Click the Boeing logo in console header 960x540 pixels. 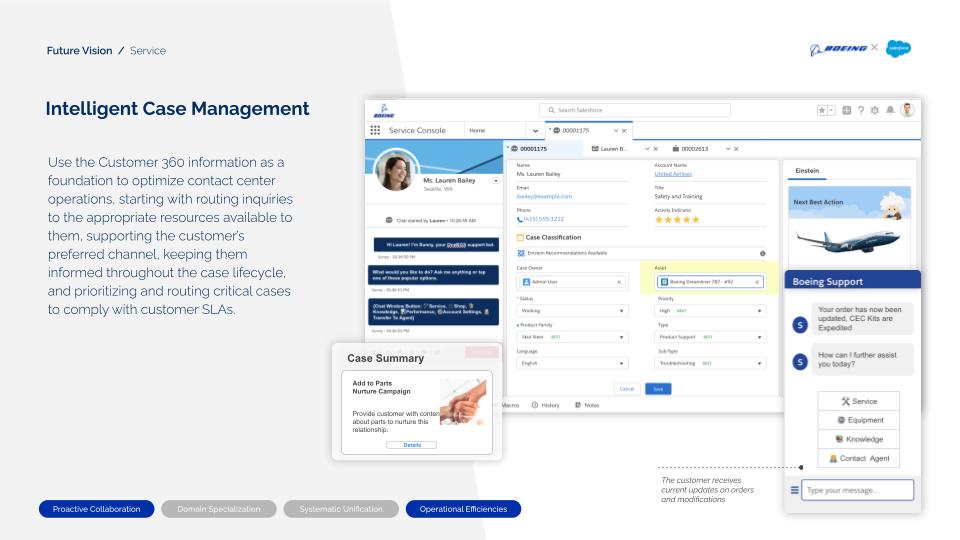384,111
